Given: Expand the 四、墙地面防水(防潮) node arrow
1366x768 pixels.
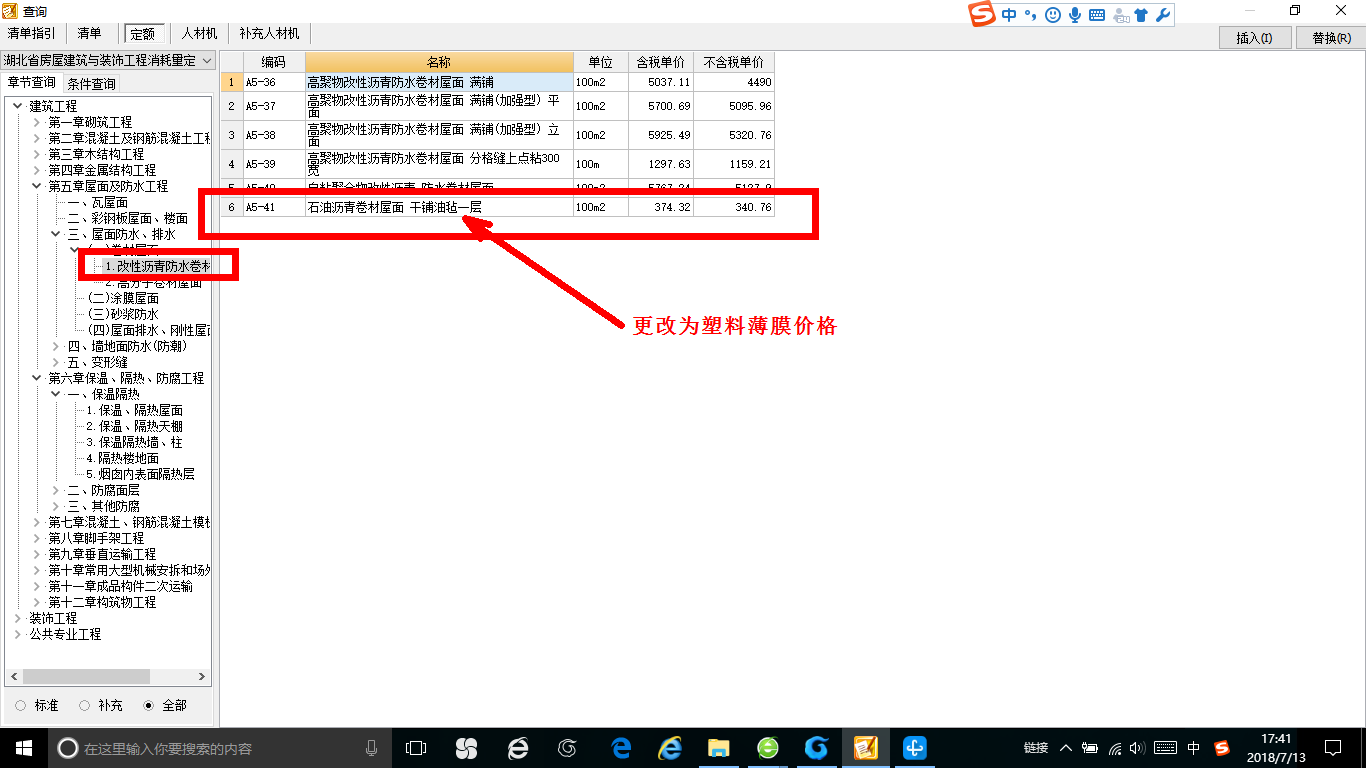Looking at the screenshot, I should pyautogui.click(x=56, y=346).
